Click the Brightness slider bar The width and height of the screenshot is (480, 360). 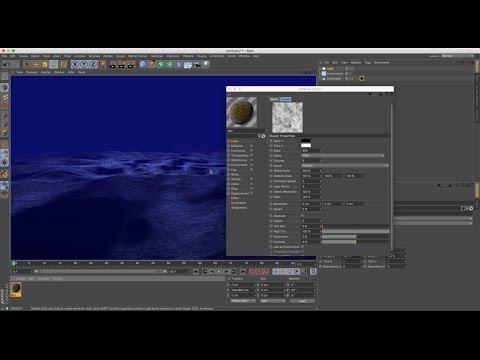(355, 237)
